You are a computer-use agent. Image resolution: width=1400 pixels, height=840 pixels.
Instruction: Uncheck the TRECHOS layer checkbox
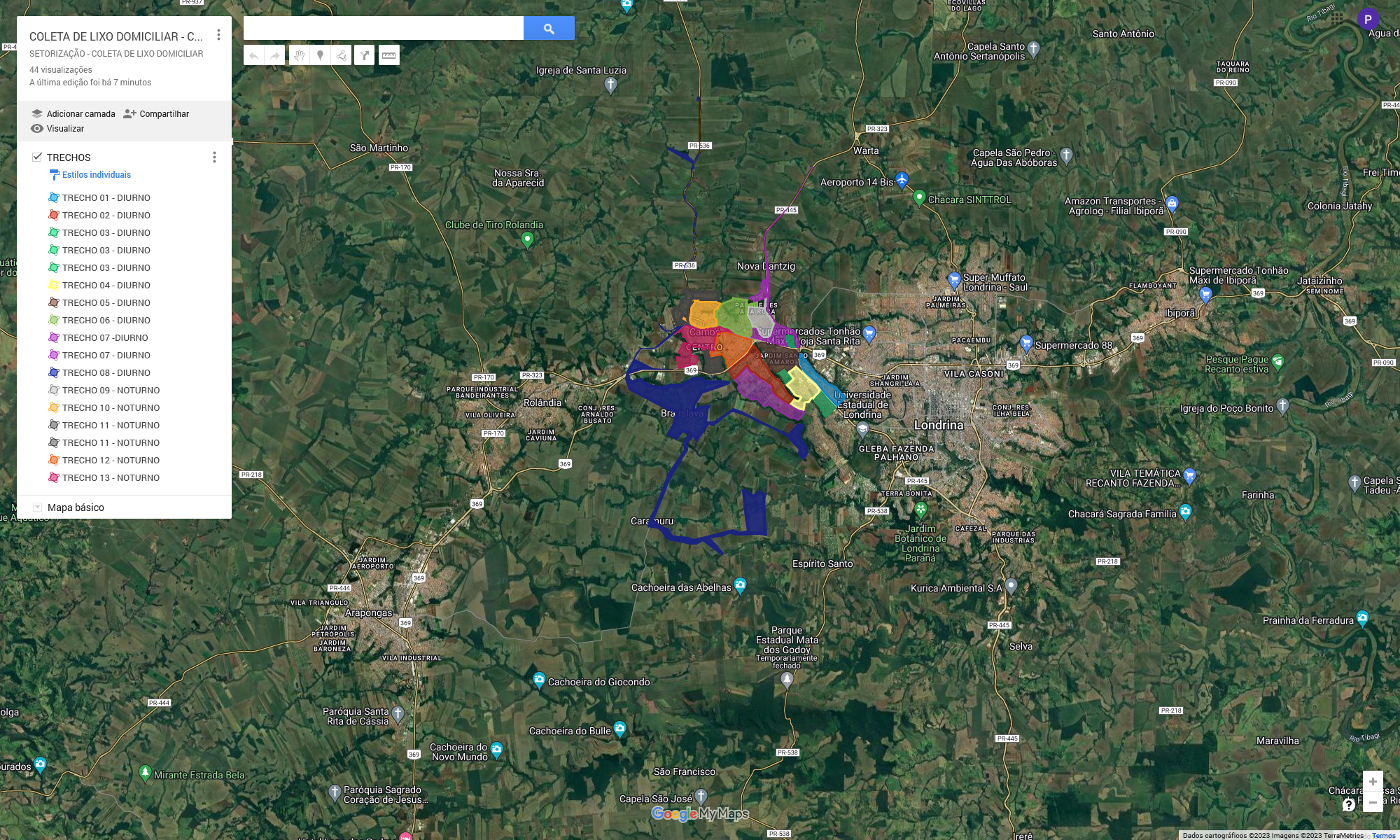(x=37, y=157)
